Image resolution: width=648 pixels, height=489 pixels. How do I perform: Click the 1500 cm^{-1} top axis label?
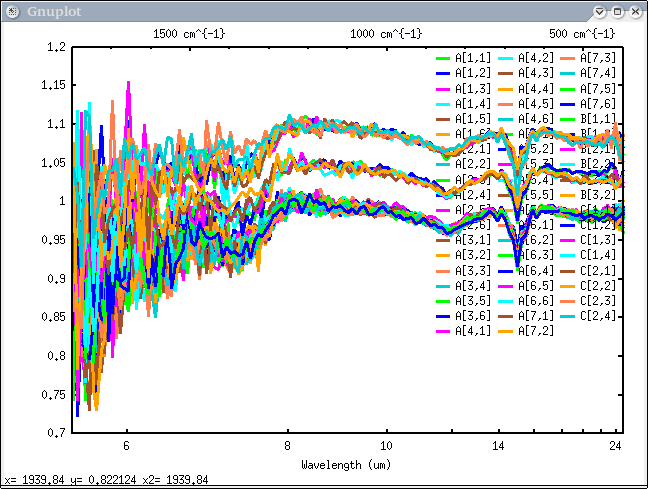coord(189,33)
